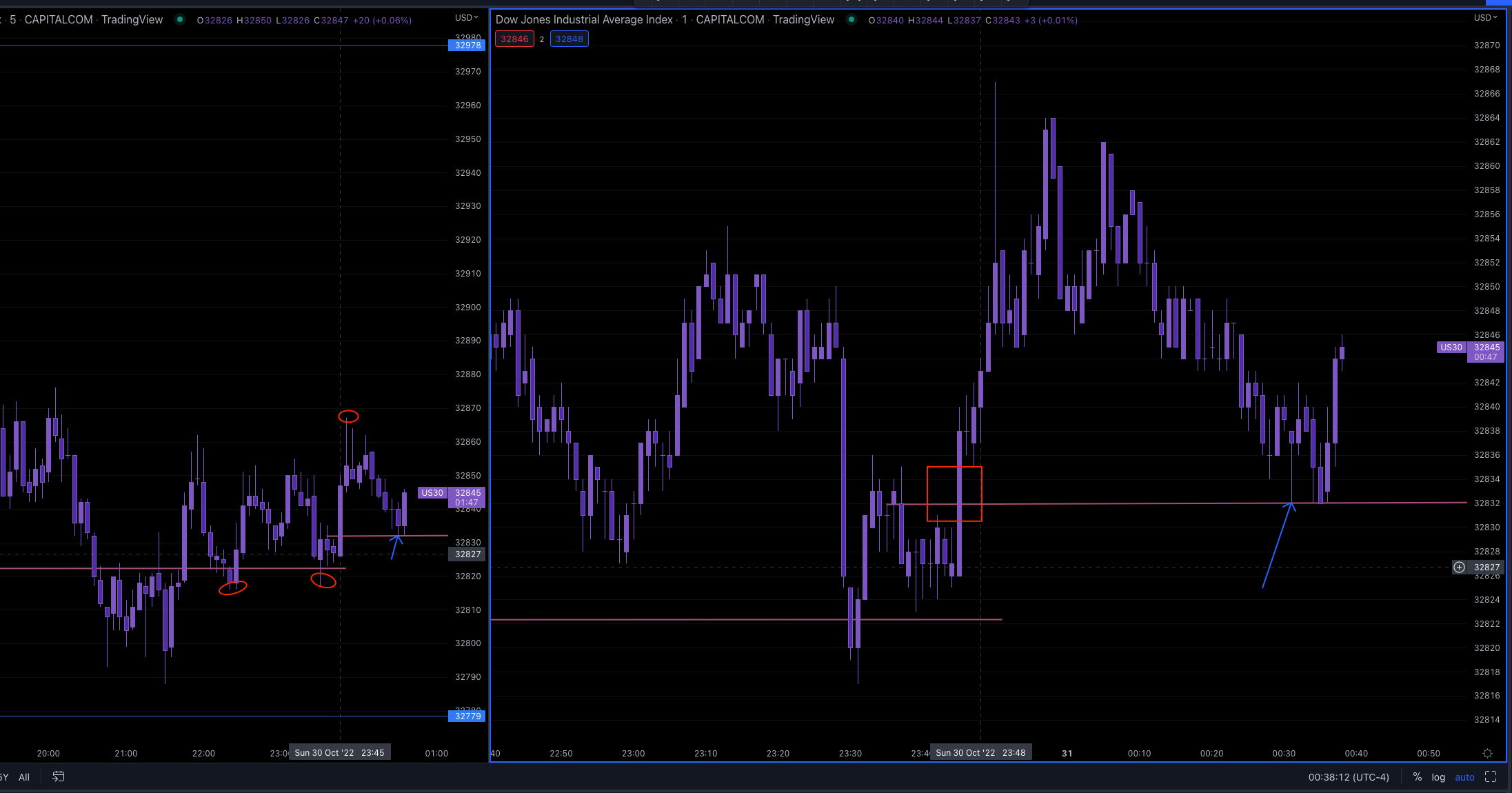Enter fullscreen using the brackets icon
1512x793 pixels.
(1491, 776)
